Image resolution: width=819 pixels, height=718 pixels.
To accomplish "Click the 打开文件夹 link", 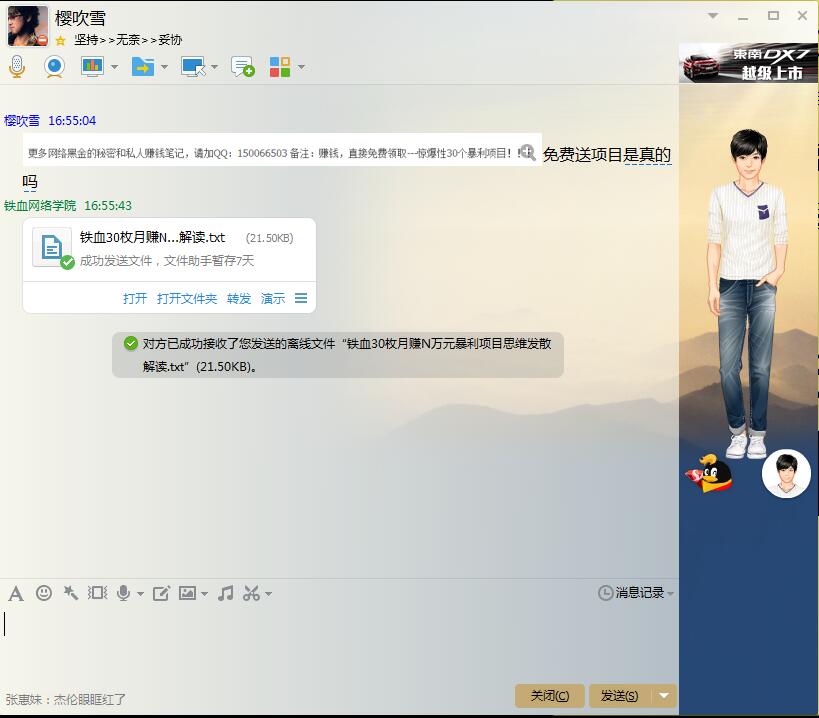I will [x=187, y=298].
